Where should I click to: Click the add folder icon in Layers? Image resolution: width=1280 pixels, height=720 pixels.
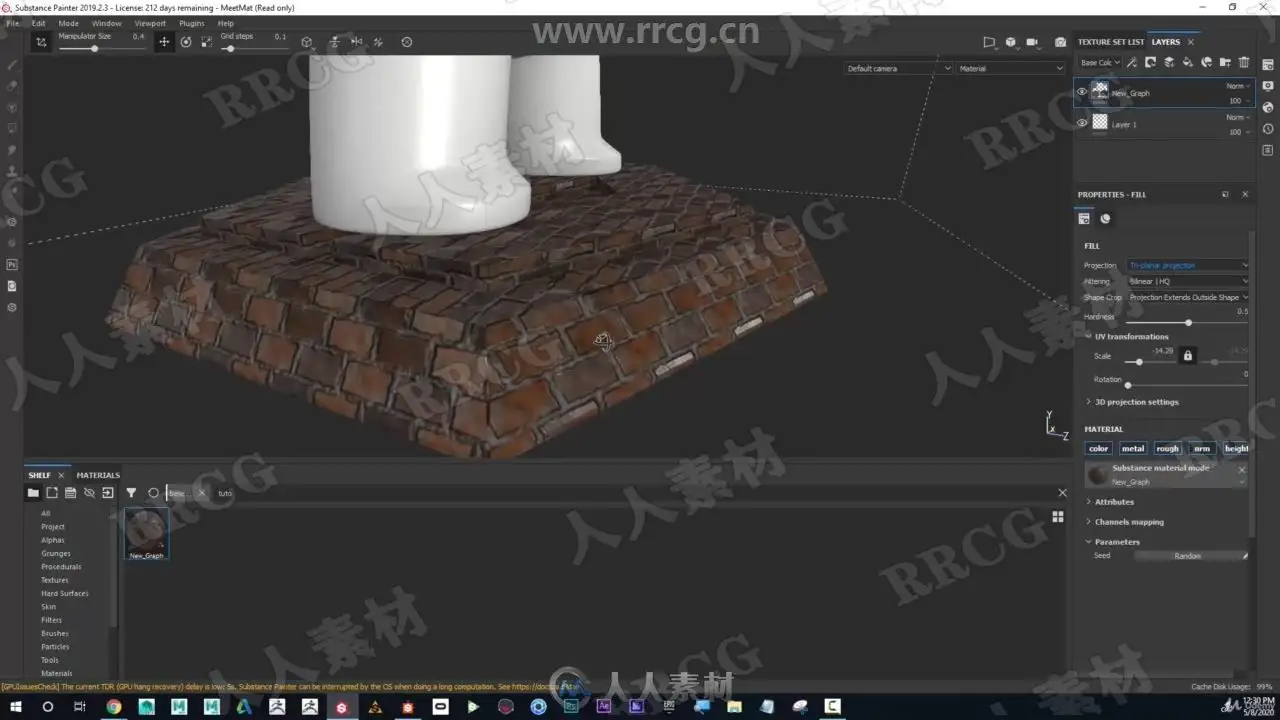1225,62
